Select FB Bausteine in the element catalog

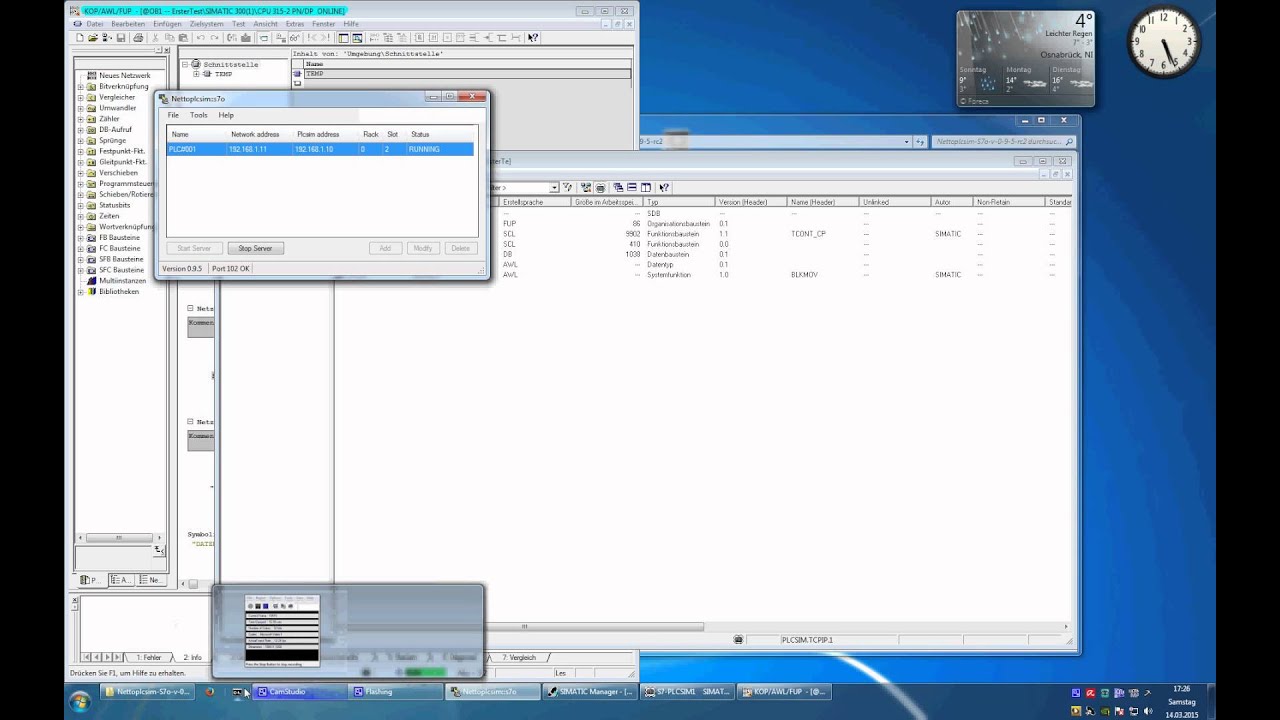[x=120, y=238]
